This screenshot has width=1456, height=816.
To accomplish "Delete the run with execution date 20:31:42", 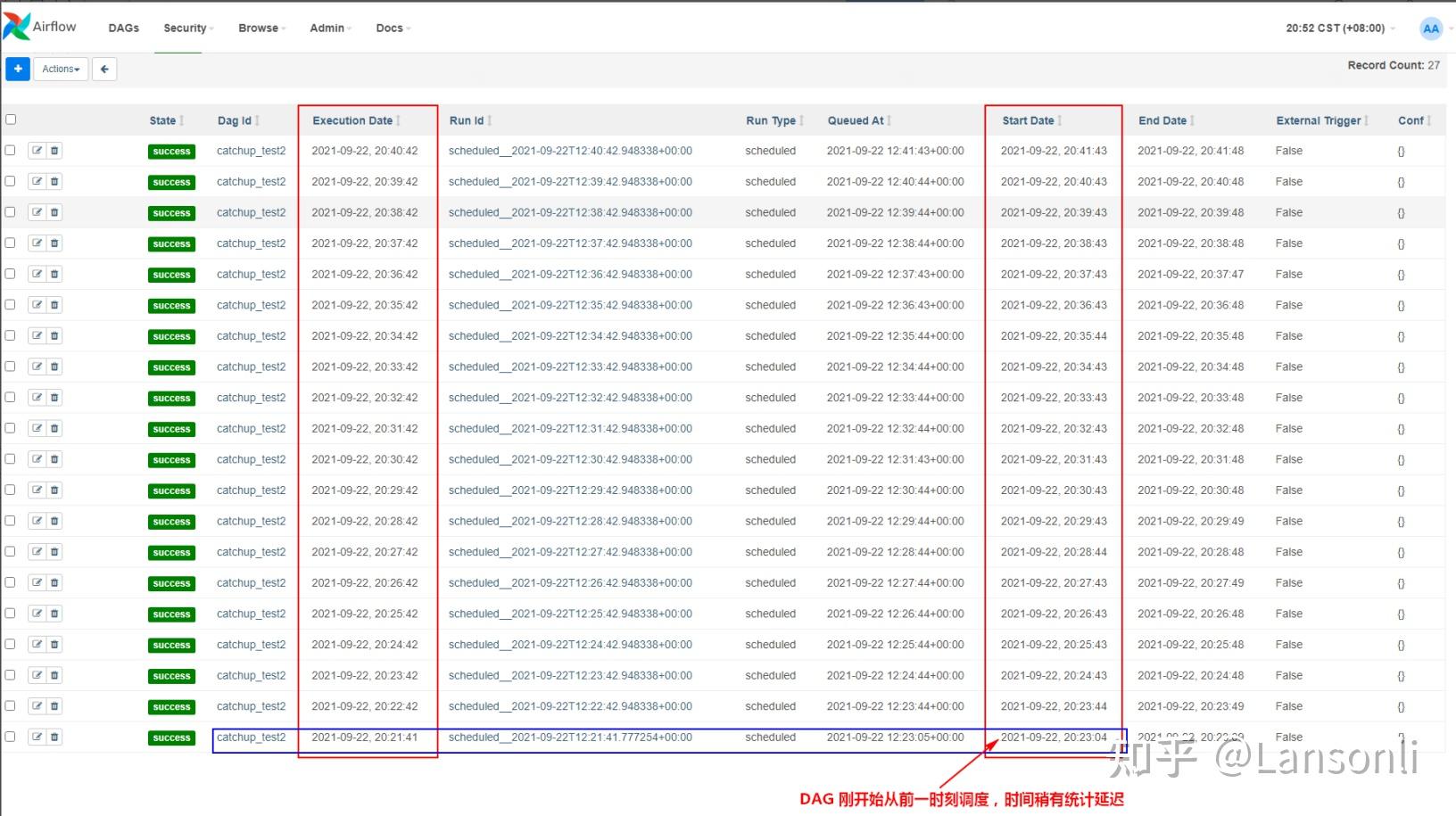I will click(54, 429).
